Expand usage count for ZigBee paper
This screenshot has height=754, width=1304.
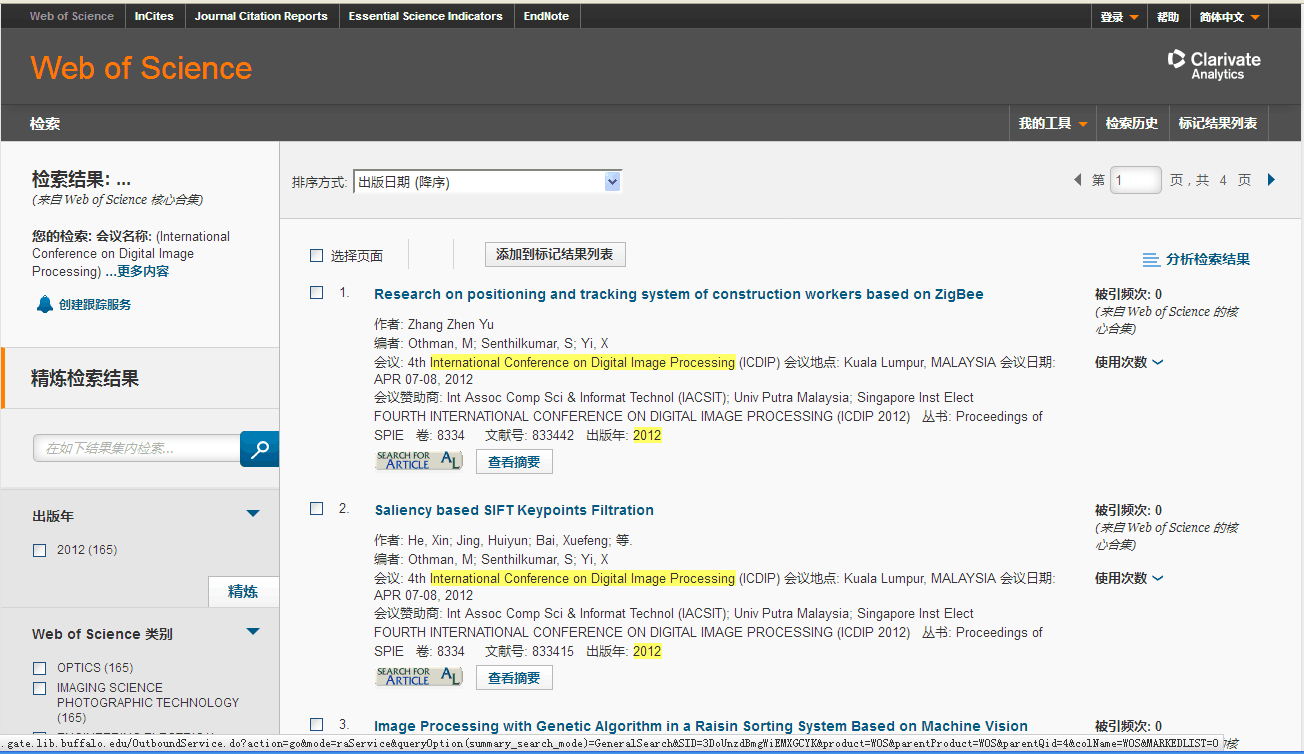pyautogui.click(x=1129, y=362)
